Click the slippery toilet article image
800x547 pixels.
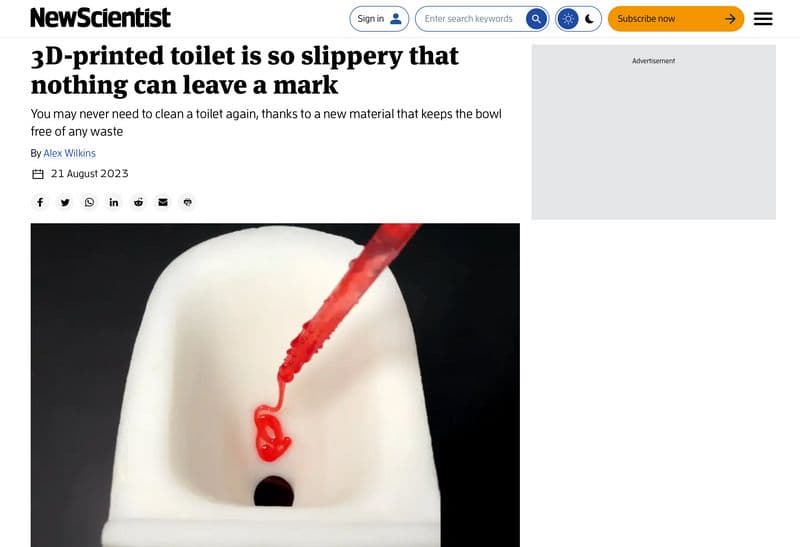pos(275,385)
